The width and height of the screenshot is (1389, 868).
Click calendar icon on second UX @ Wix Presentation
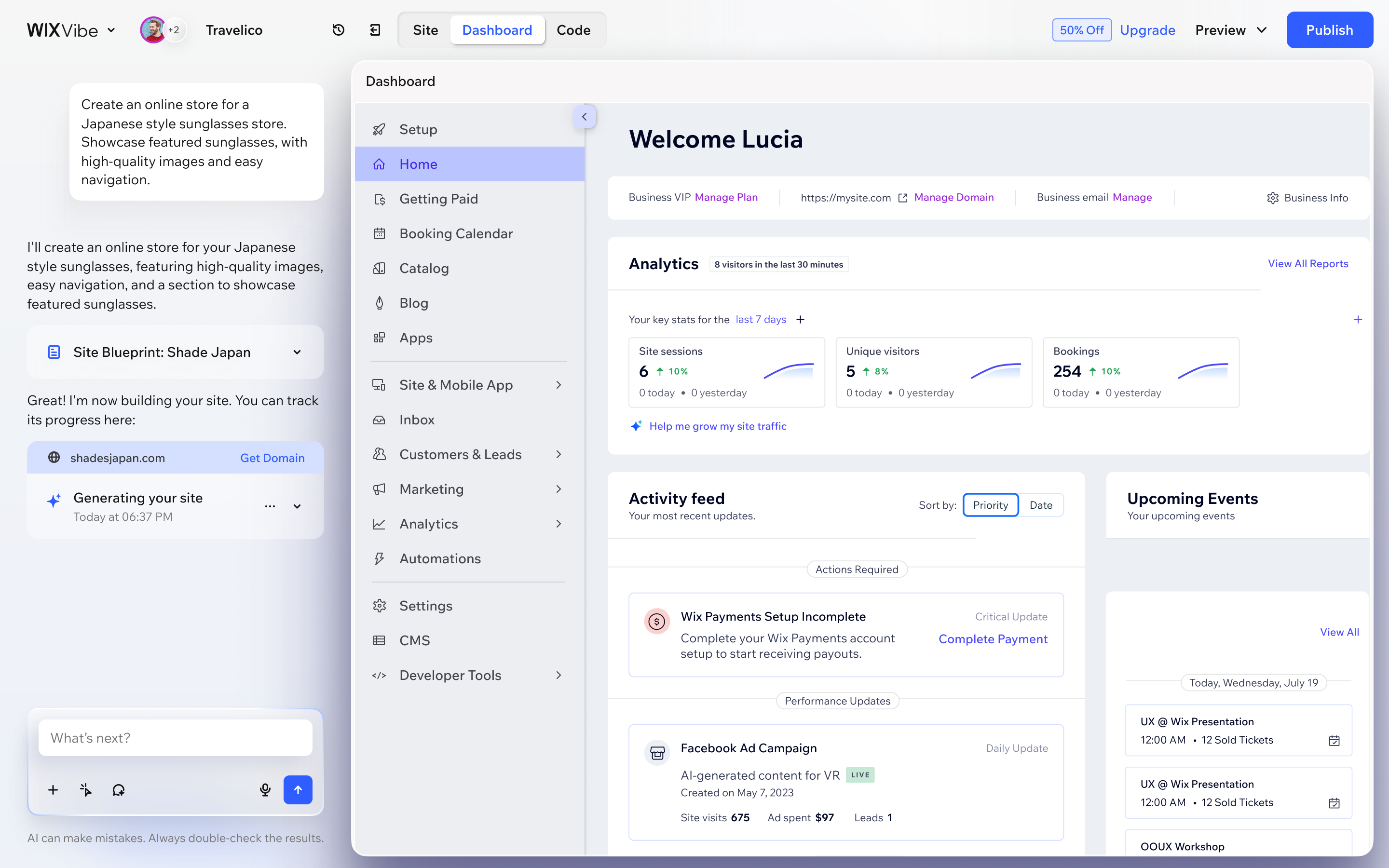[x=1334, y=803]
